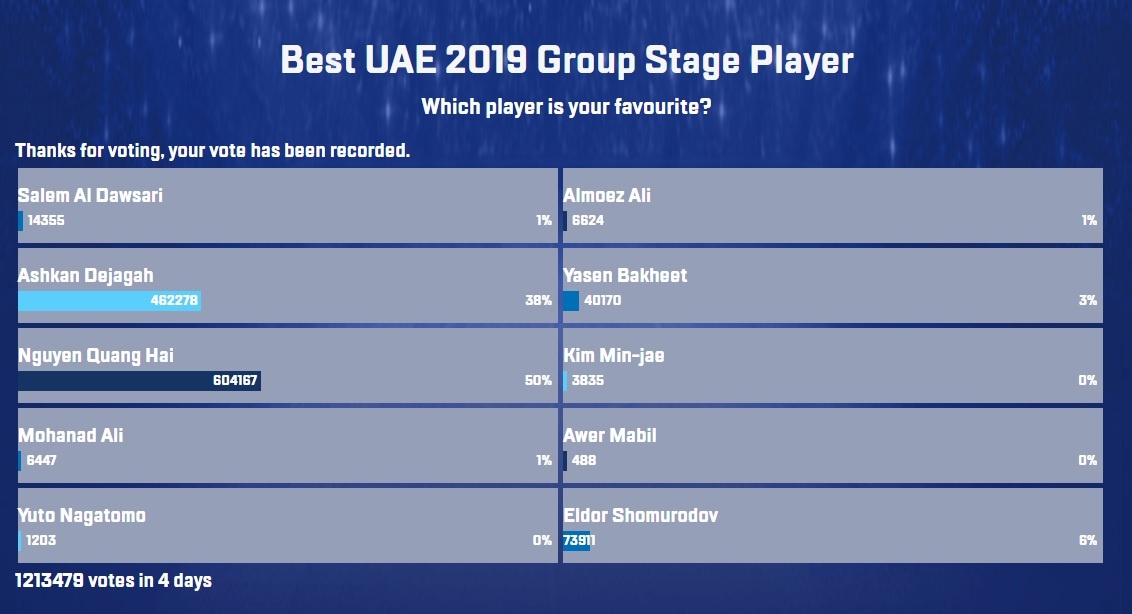
Task: Pick Awer Mabil in the poll
Action: (830, 445)
